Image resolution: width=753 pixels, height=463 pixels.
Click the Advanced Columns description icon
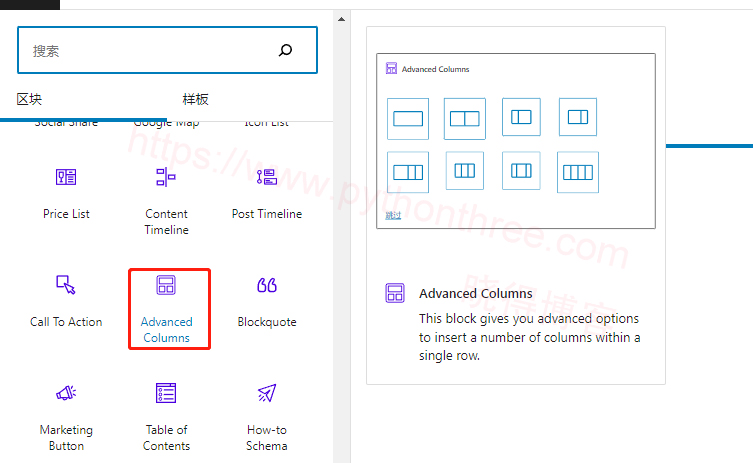395,293
